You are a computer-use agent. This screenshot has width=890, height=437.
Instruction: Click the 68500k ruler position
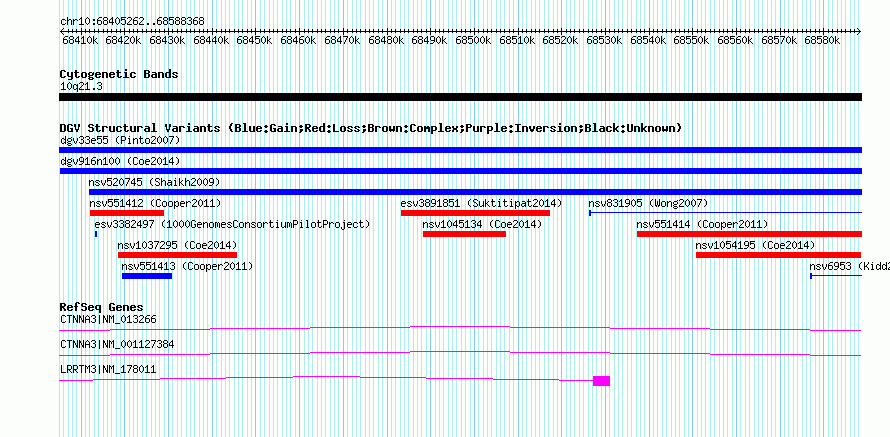(x=474, y=40)
